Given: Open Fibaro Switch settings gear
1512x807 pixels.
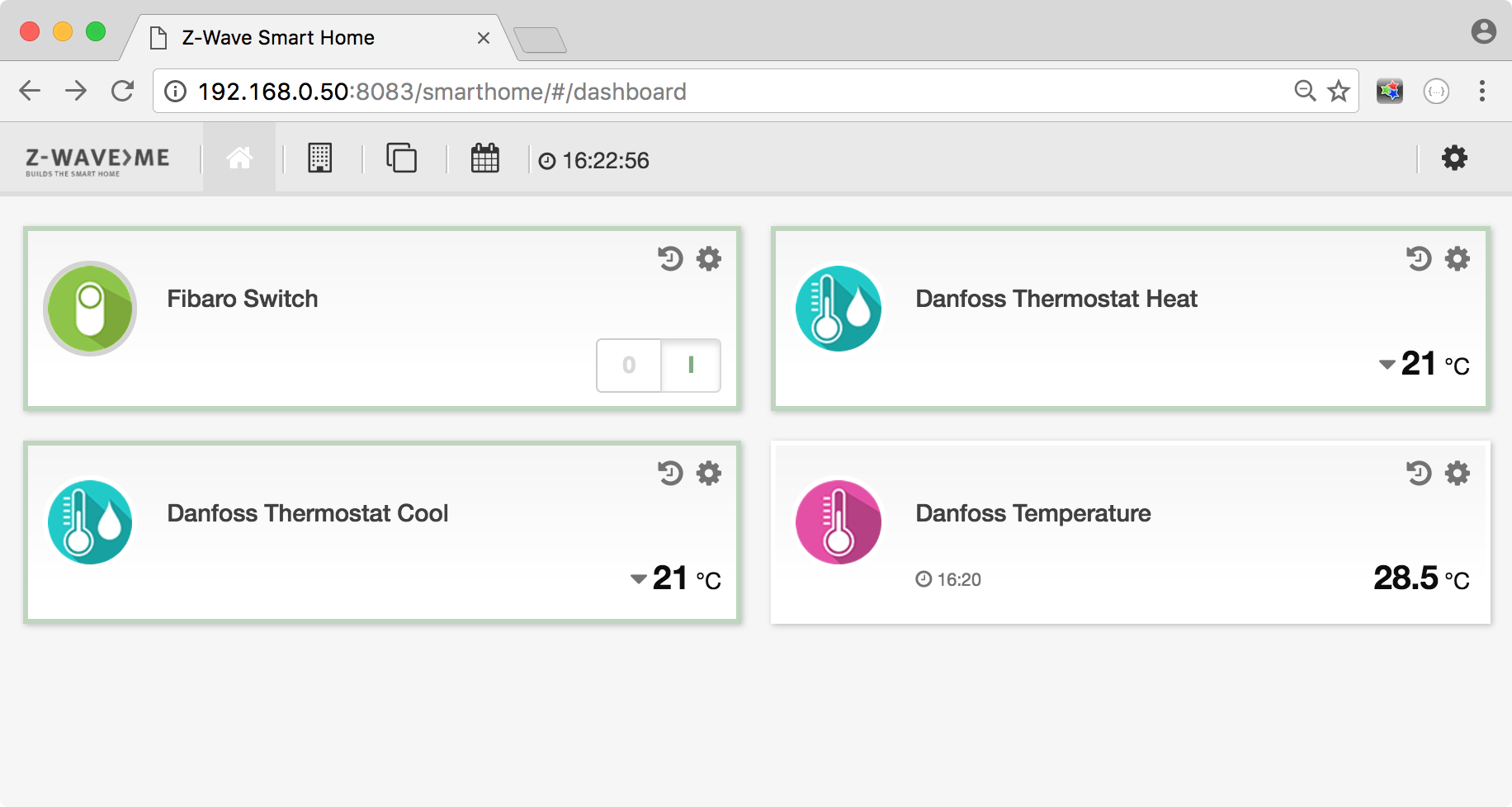Looking at the screenshot, I should click(709, 258).
